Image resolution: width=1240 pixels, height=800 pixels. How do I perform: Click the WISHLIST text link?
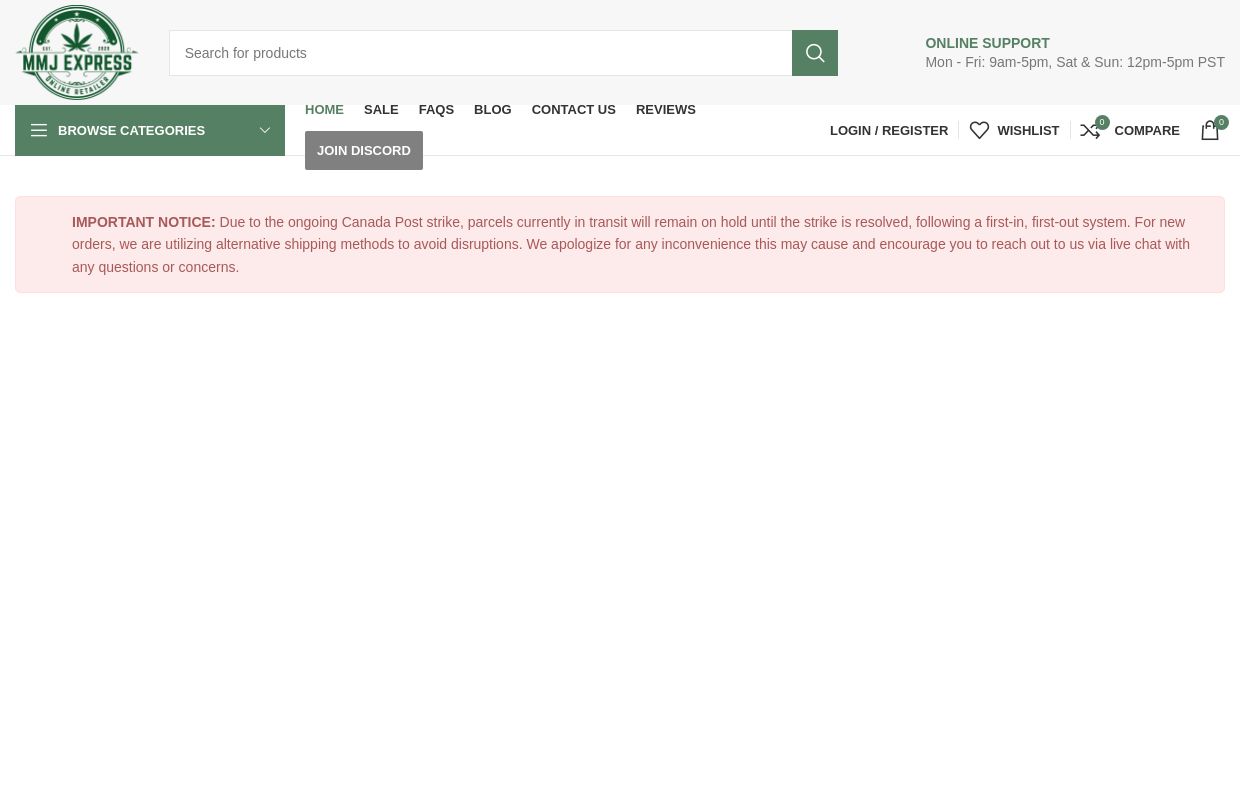pos(1028,130)
